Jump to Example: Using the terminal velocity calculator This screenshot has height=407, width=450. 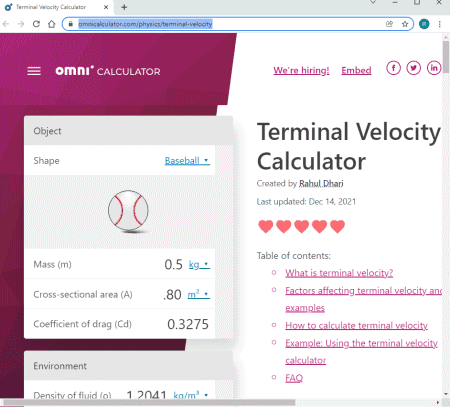pyautogui.click(x=361, y=352)
